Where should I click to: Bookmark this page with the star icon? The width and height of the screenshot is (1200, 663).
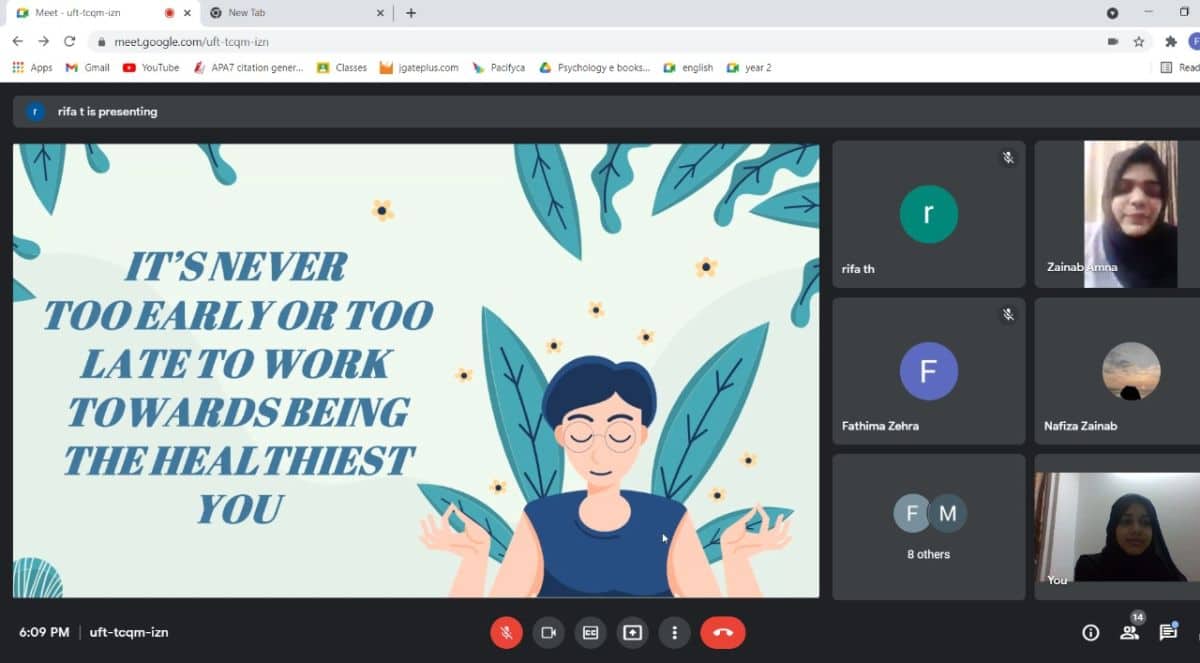coord(1139,41)
